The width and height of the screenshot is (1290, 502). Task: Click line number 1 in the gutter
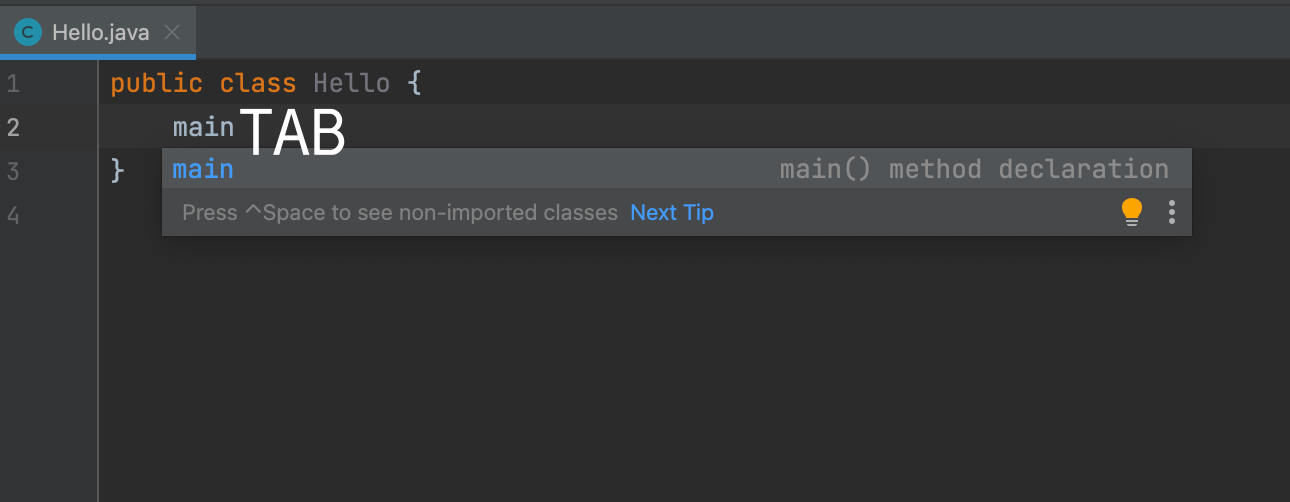pyautogui.click(x=13, y=83)
